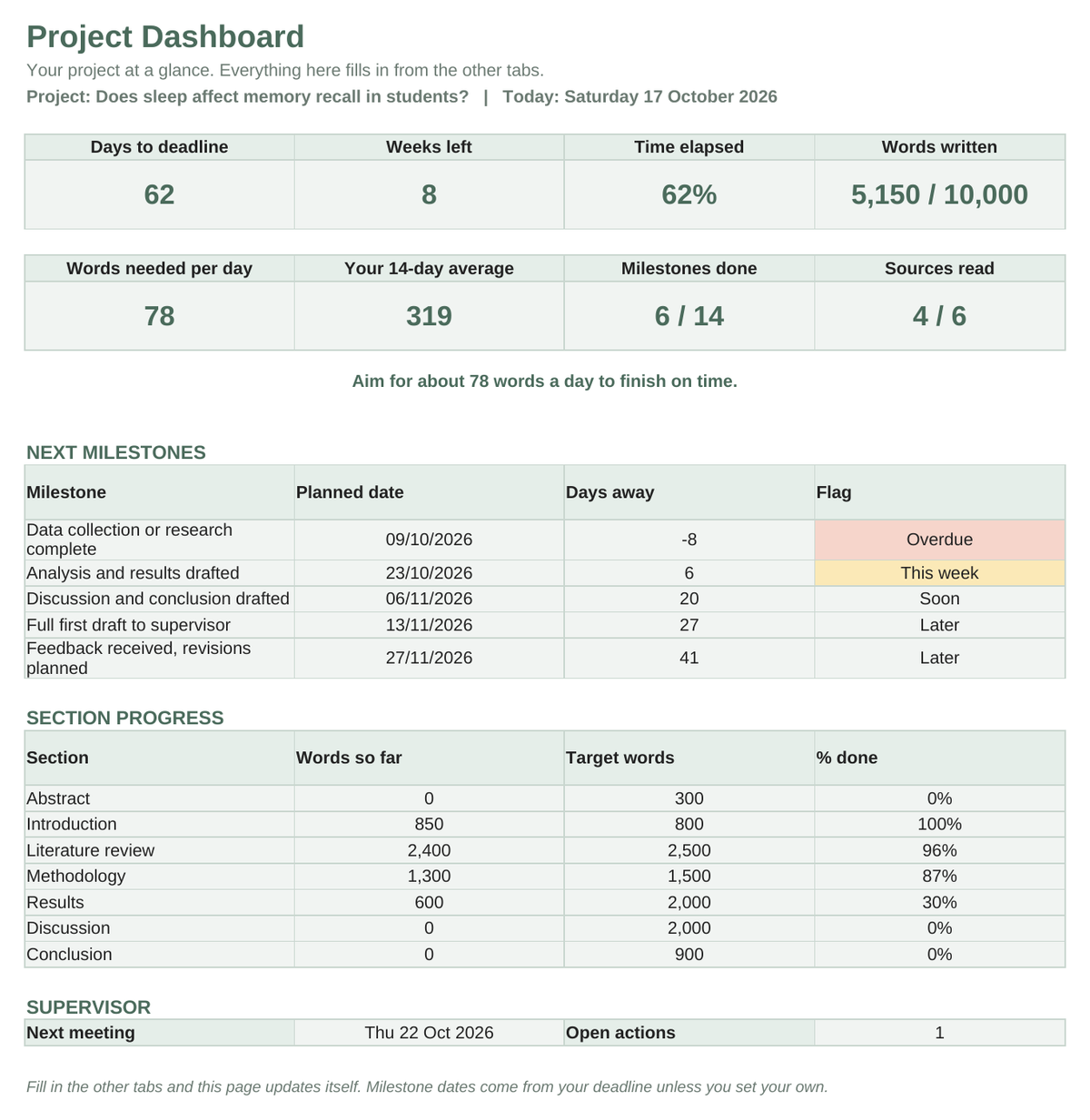Screen dimensions: 1090x1120
Task: Click the Results 30% done cell
Action: click(939, 902)
